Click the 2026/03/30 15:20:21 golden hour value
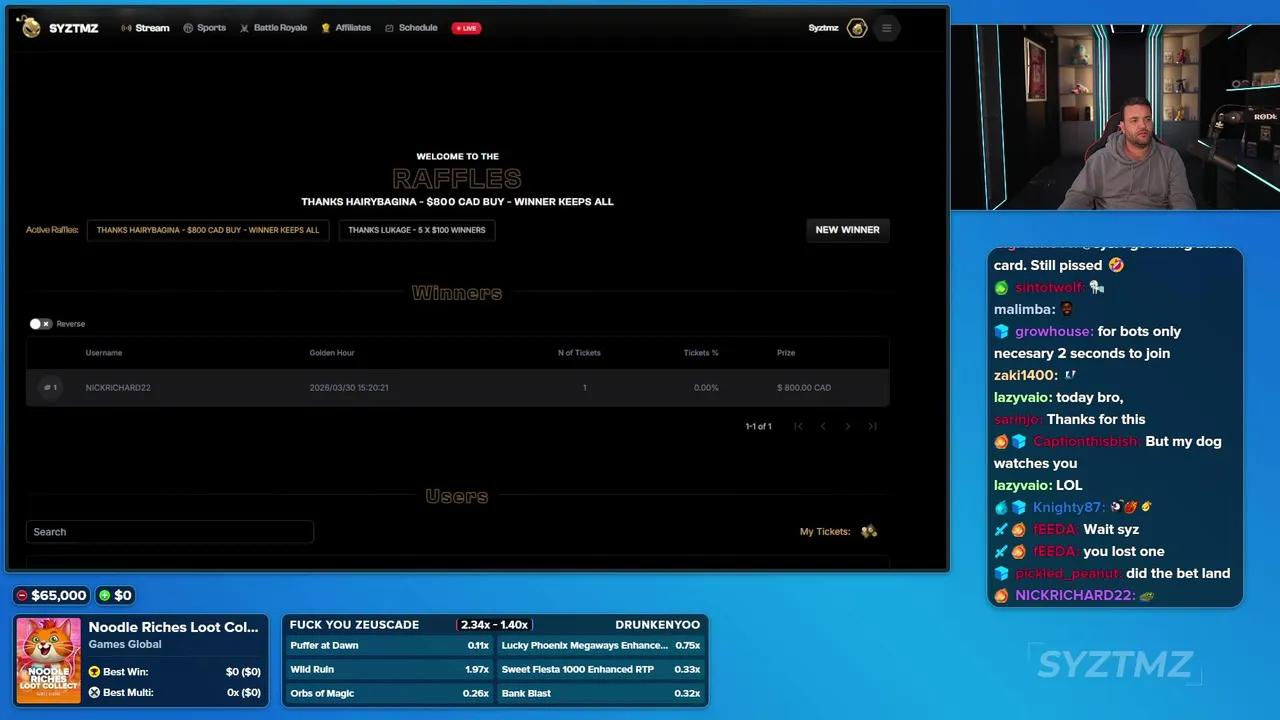Screen dimensions: 1280x720 (x=349, y=388)
